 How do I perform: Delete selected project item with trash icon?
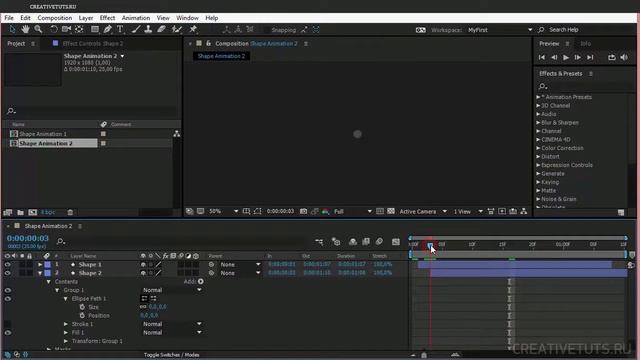coord(70,212)
